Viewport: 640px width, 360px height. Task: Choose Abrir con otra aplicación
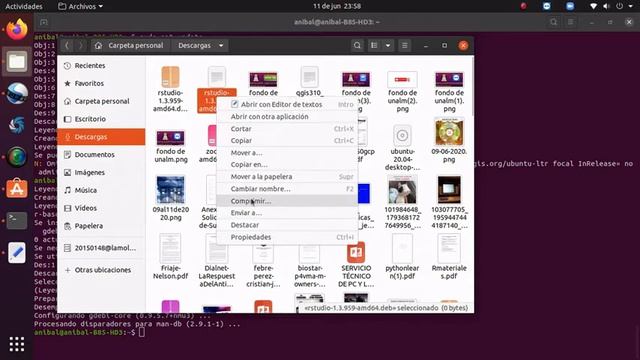pos(287,117)
